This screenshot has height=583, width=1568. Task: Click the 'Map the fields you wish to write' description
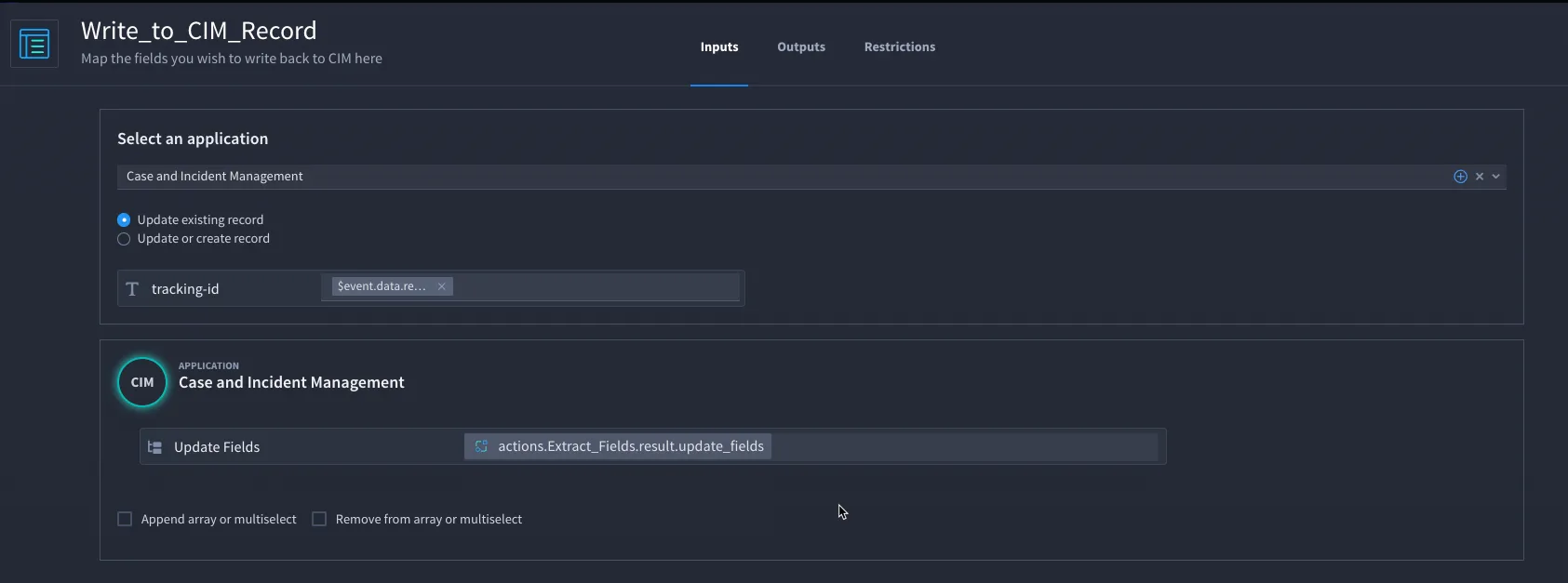coord(232,59)
